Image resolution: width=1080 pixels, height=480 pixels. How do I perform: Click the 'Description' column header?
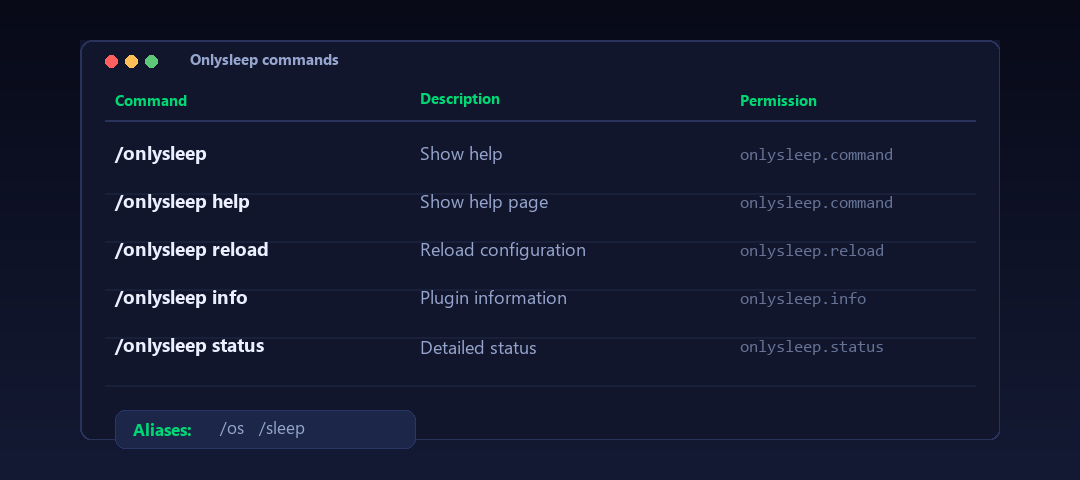tap(460, 99)
